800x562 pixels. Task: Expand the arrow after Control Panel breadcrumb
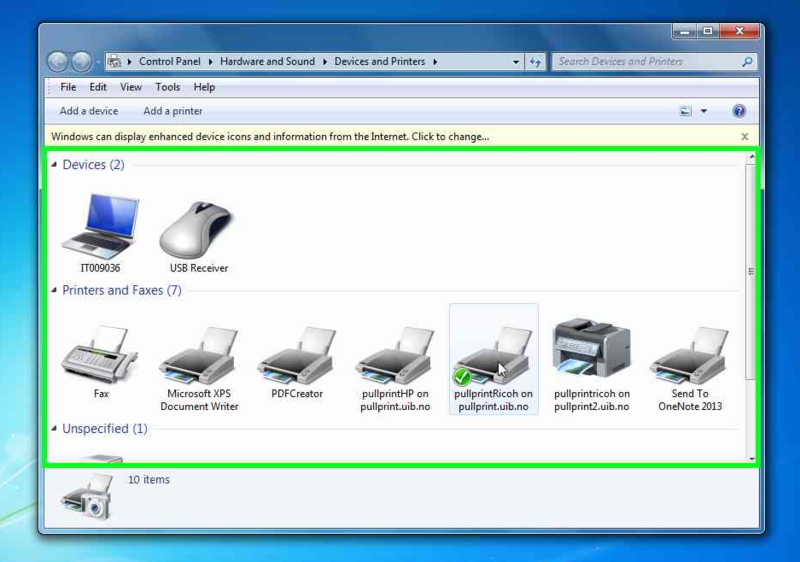pyautogui.click(x=211, y=62)
